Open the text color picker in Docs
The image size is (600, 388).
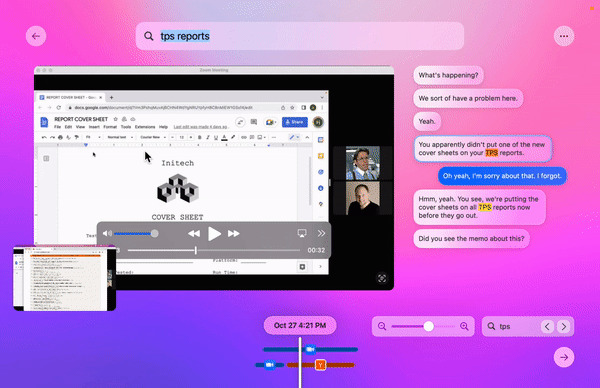click(x=224, y=137)
